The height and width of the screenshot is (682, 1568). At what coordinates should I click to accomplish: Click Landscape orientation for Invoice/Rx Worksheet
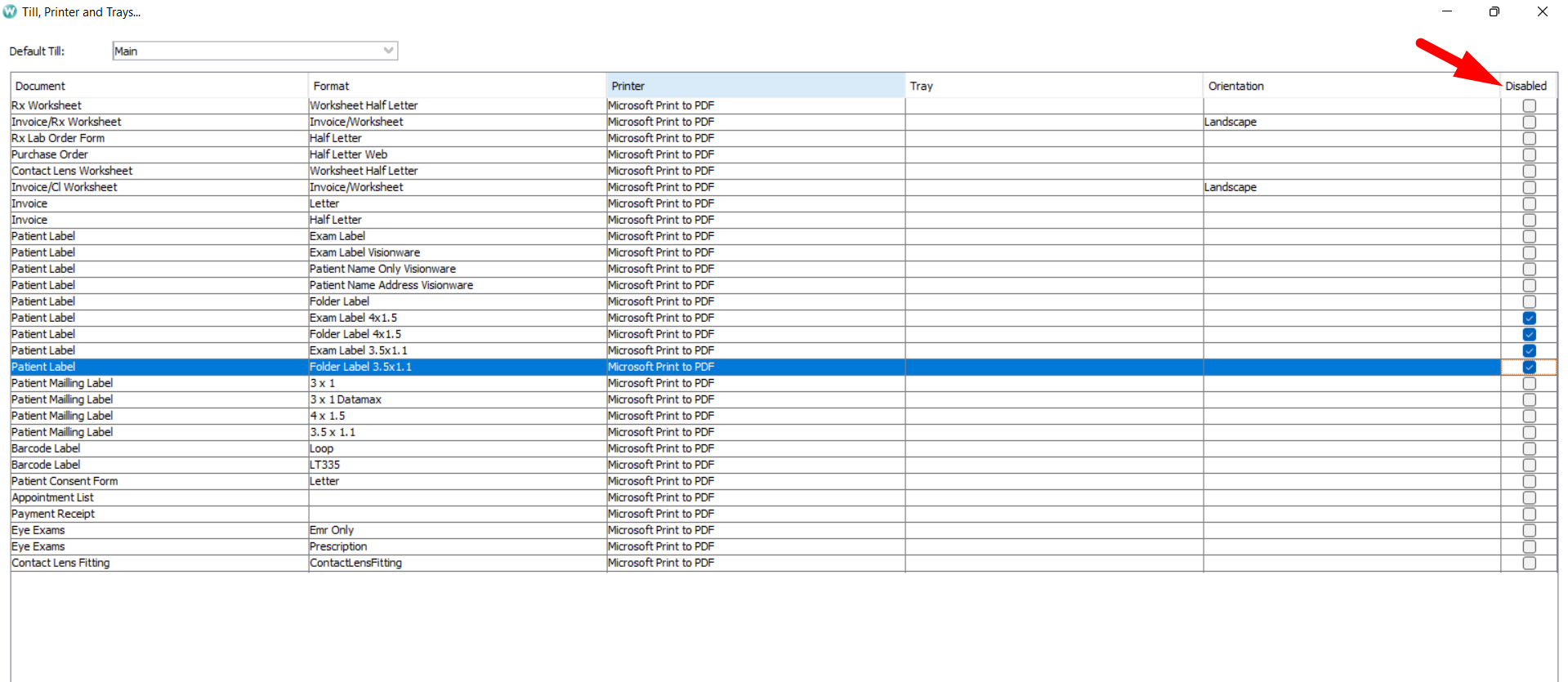pyautogui.click(x=1352, y=122)
